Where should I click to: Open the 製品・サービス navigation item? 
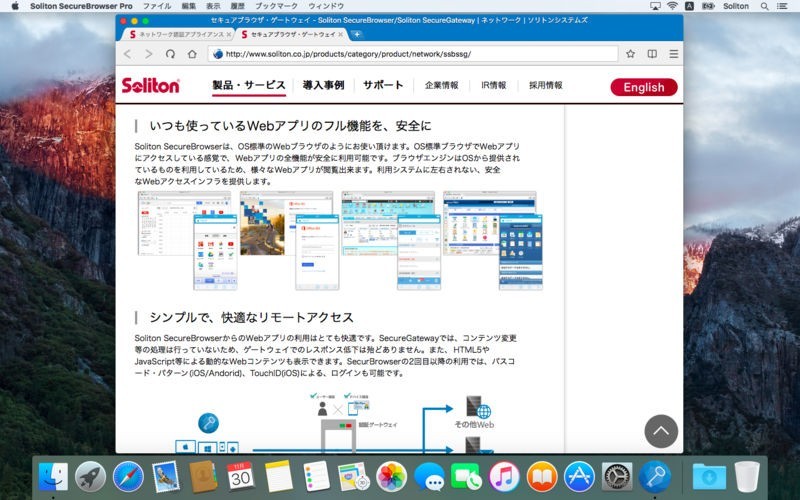[249, 86]
